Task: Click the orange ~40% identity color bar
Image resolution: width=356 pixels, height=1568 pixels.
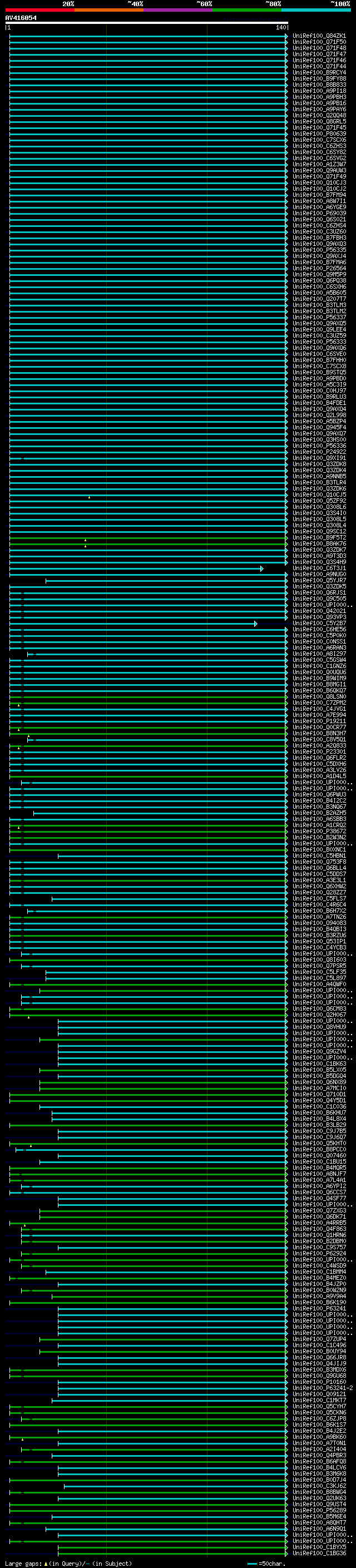Action: click(108, 10)
